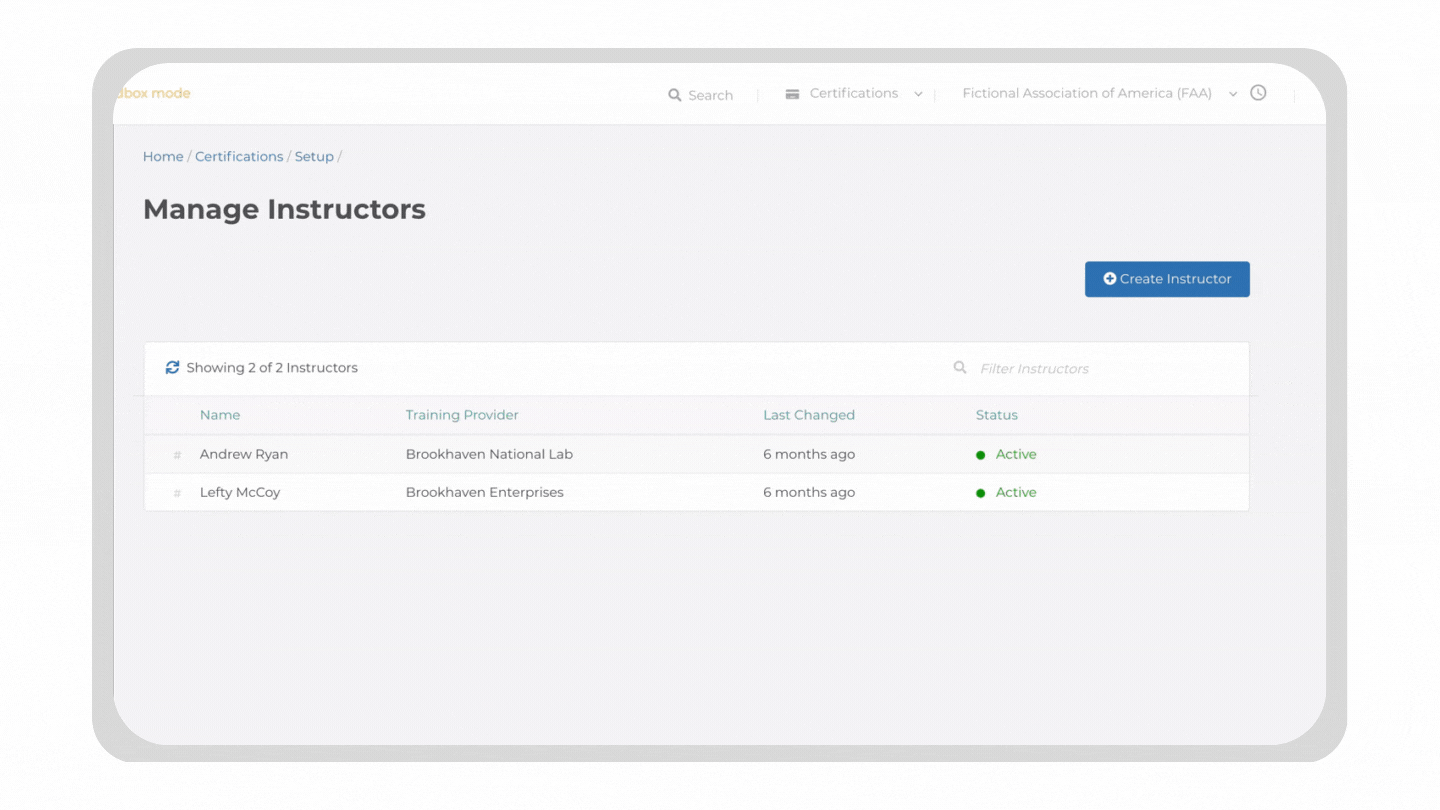The width and height of the screenshot is (1440, 810).
Task: Open the clock history icon
Action: coord(1258,93)
